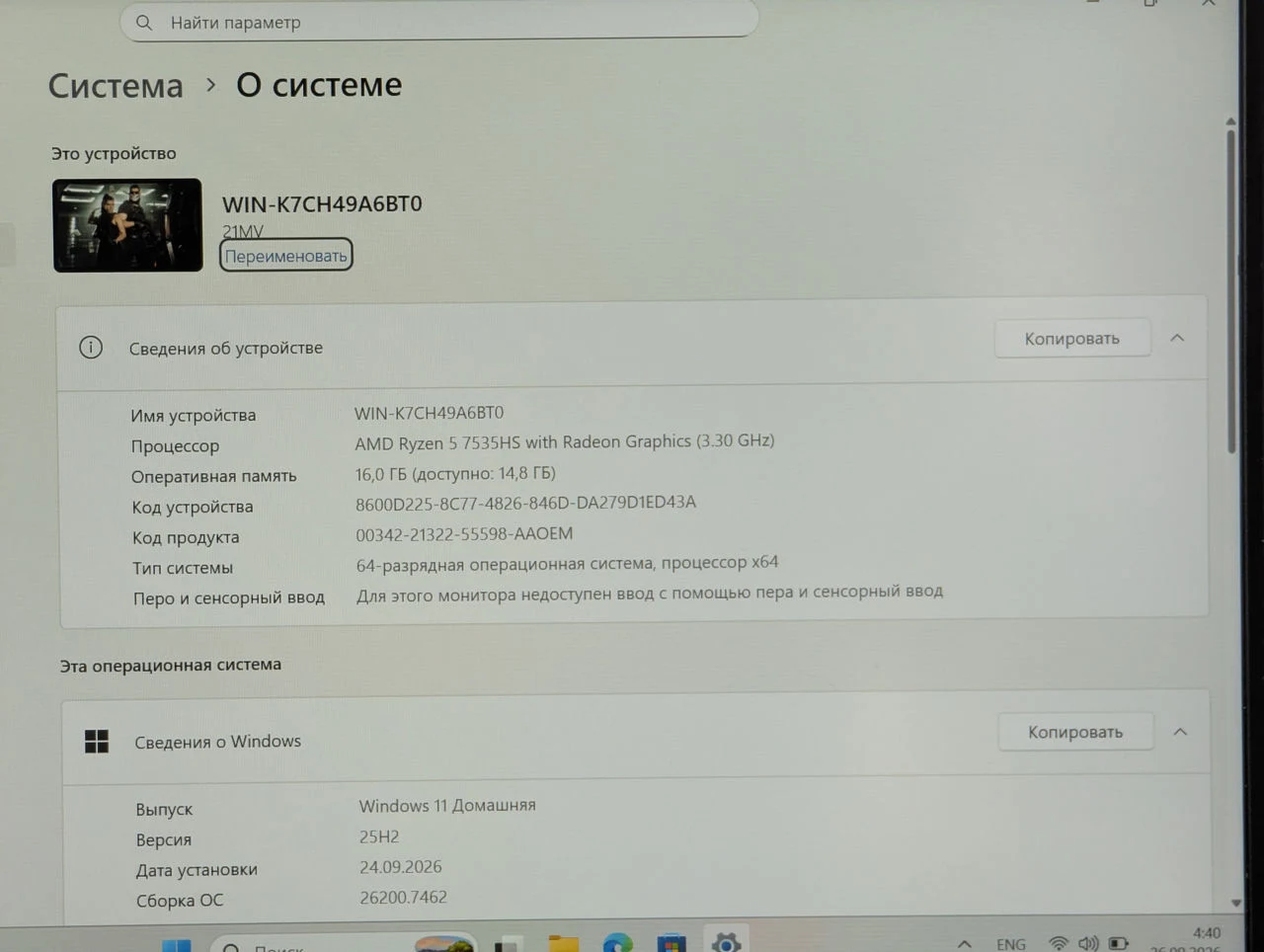This screenshot has width=1264, height=952.
Task: Click the device wallpaper thumbnail
Action: [x=127, y=225]
